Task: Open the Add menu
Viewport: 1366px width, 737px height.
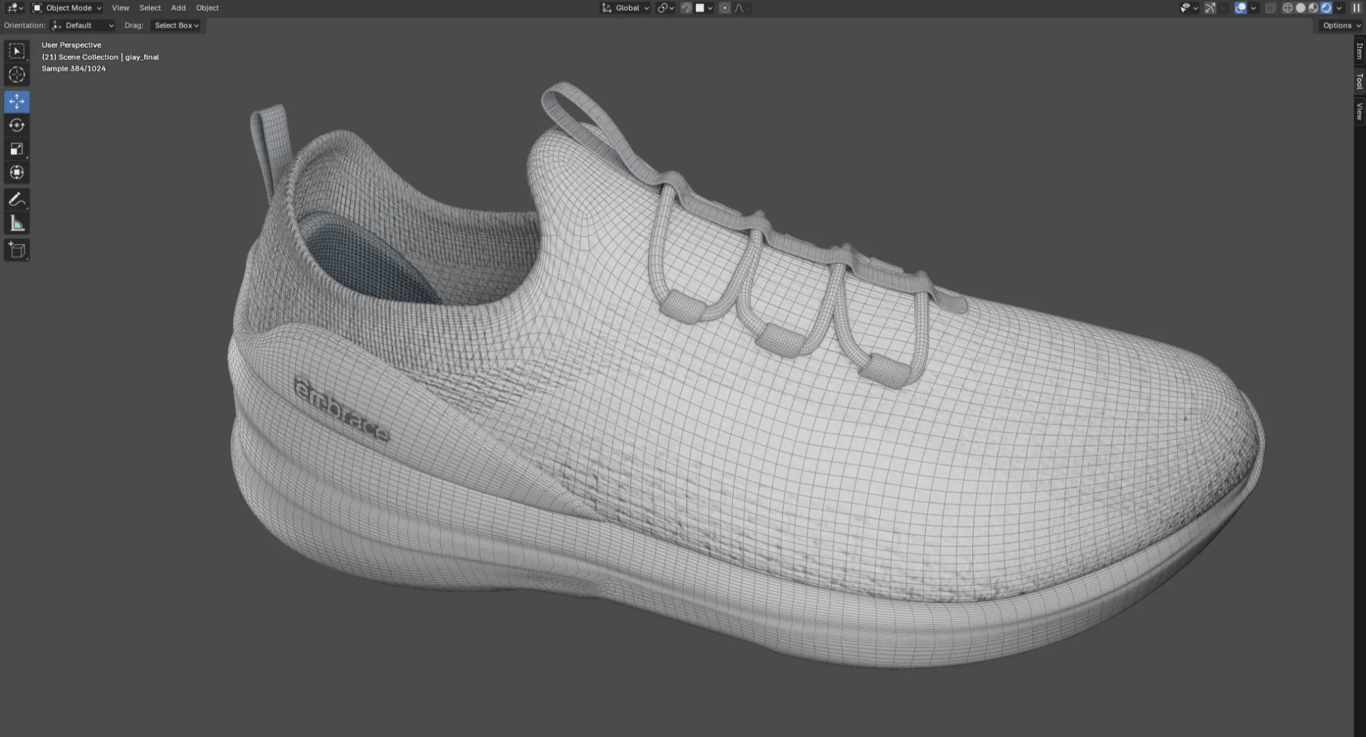Action: 178,8
